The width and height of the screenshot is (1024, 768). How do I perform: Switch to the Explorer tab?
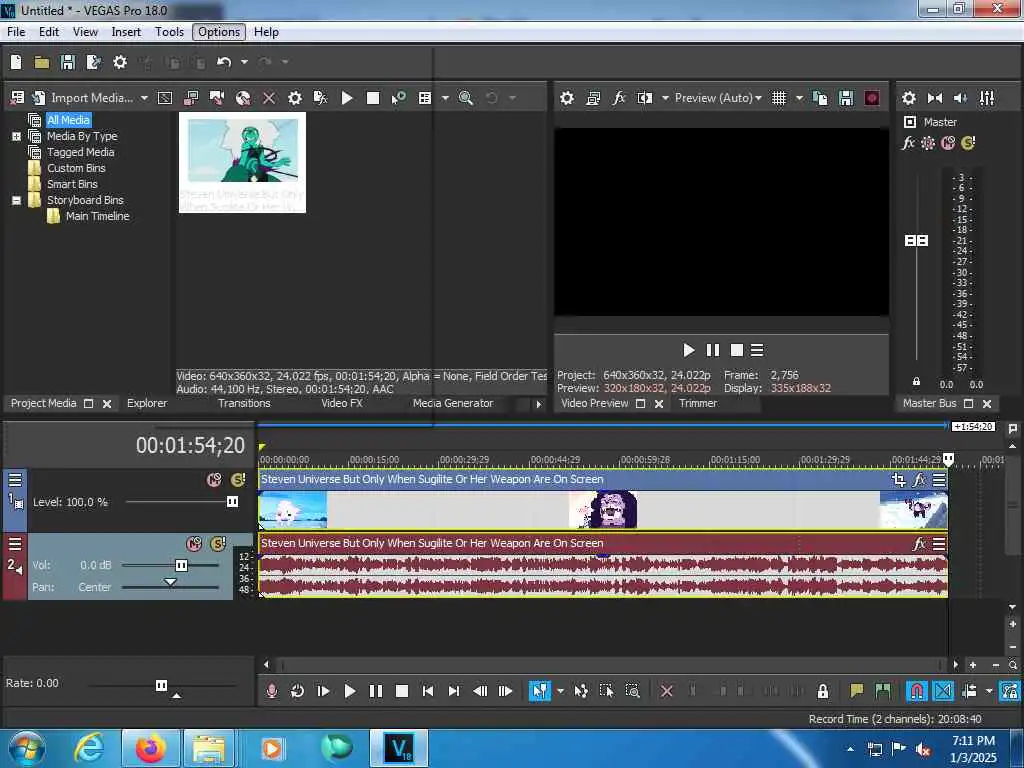147,403
